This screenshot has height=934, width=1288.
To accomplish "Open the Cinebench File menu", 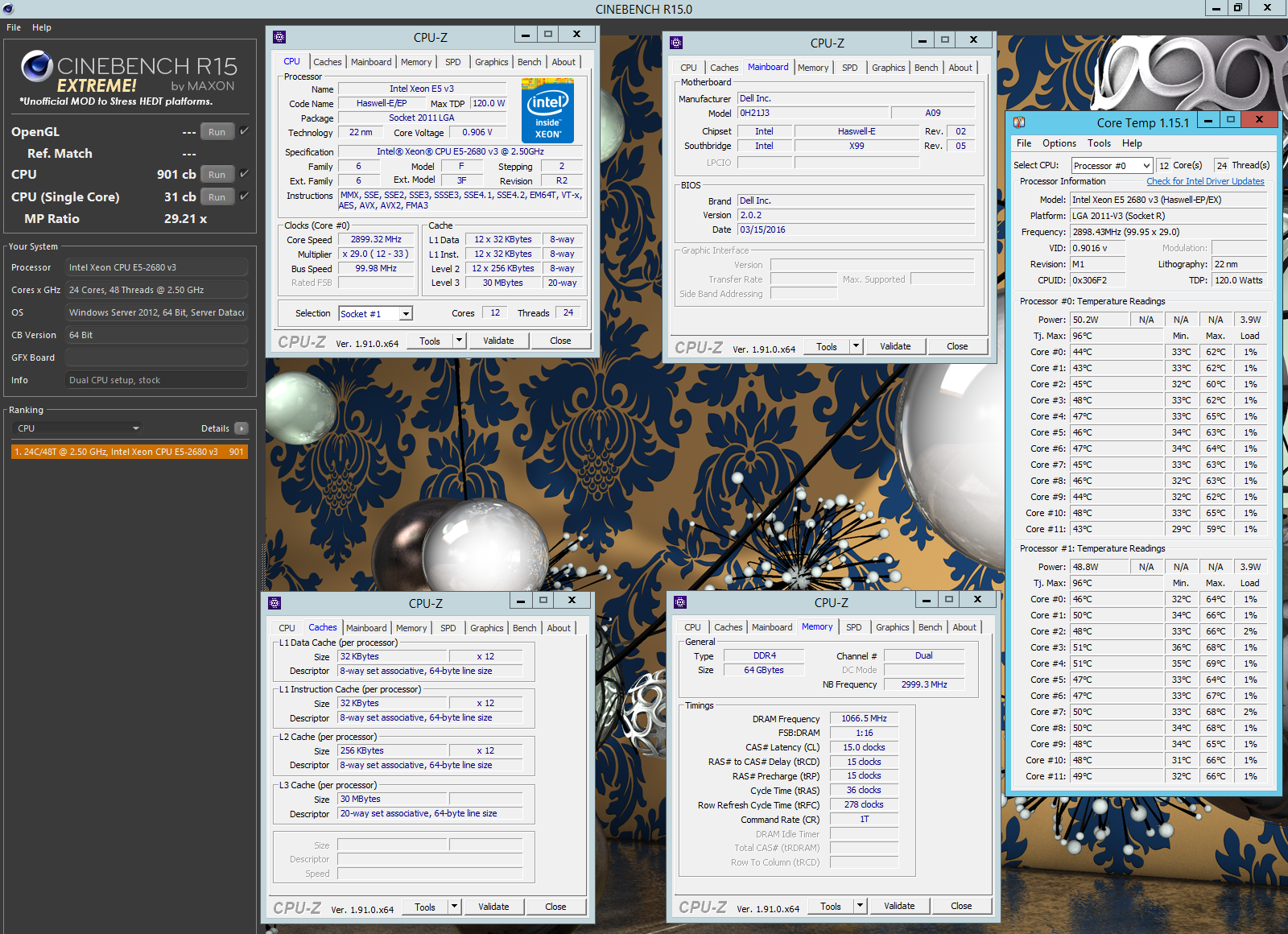I will [x=14, y=27].
